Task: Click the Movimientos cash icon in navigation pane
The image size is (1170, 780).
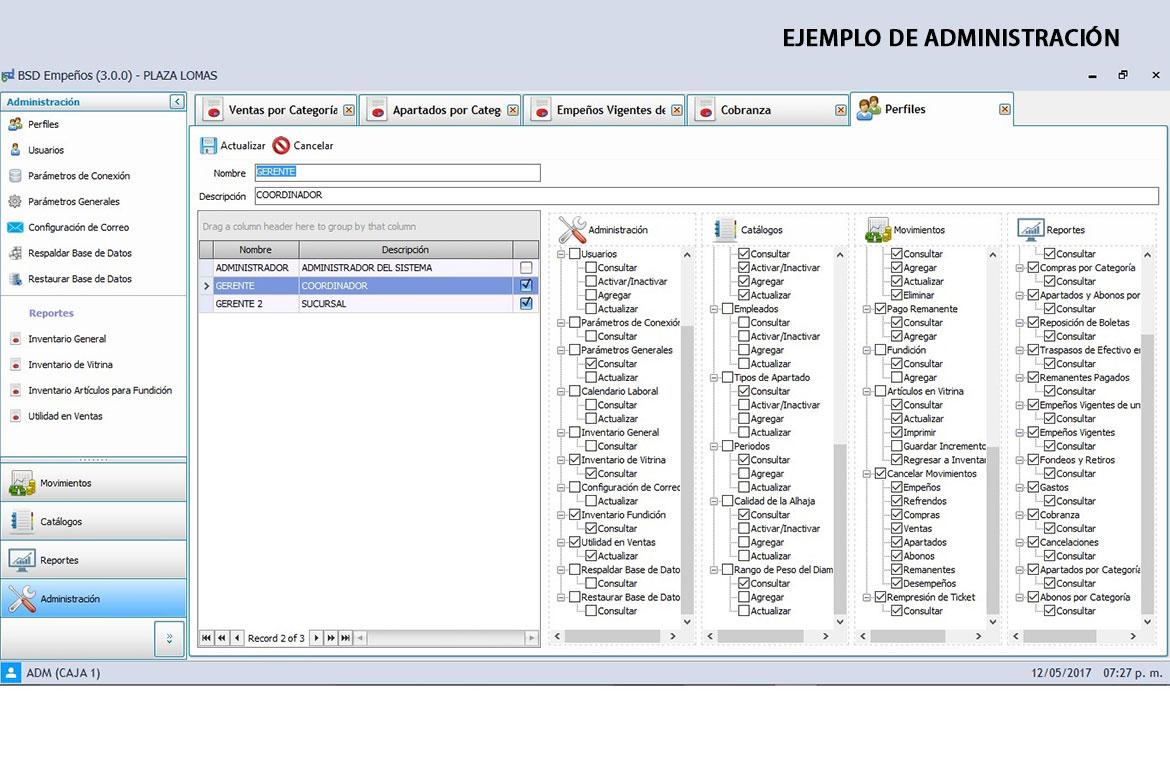Action: (22, 483)
